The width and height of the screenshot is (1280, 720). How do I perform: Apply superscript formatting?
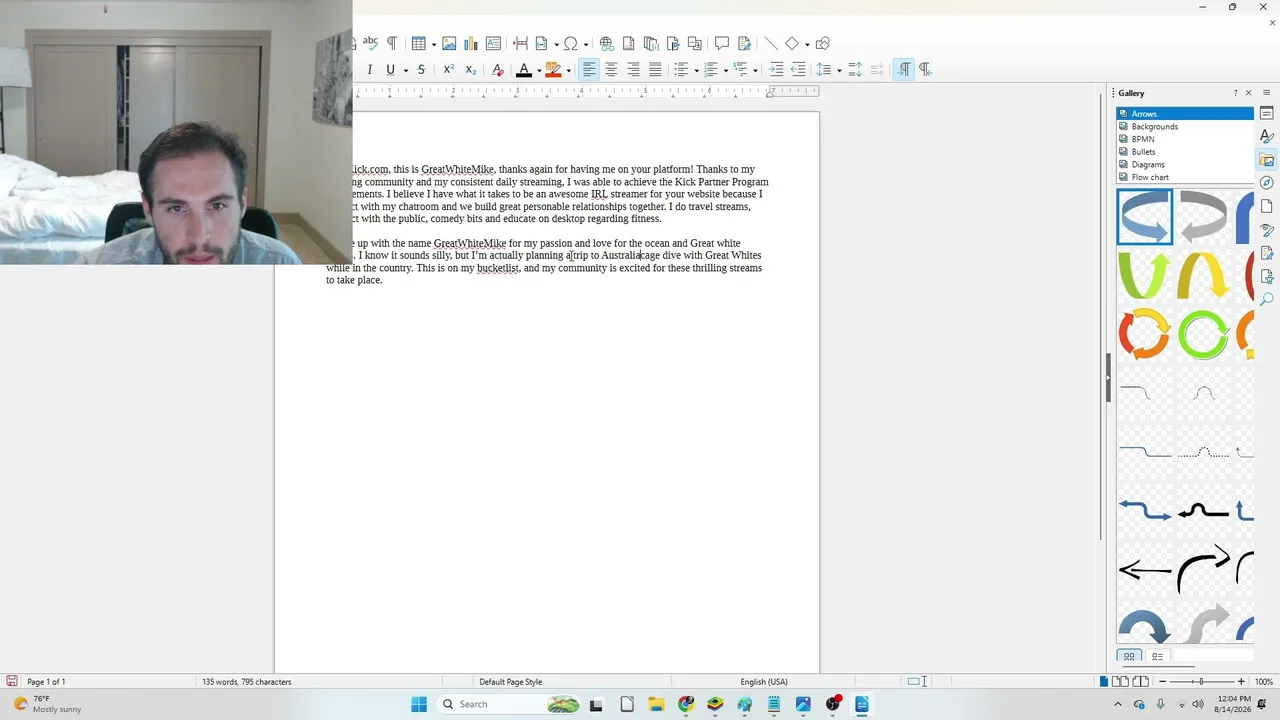coord(448,69)
